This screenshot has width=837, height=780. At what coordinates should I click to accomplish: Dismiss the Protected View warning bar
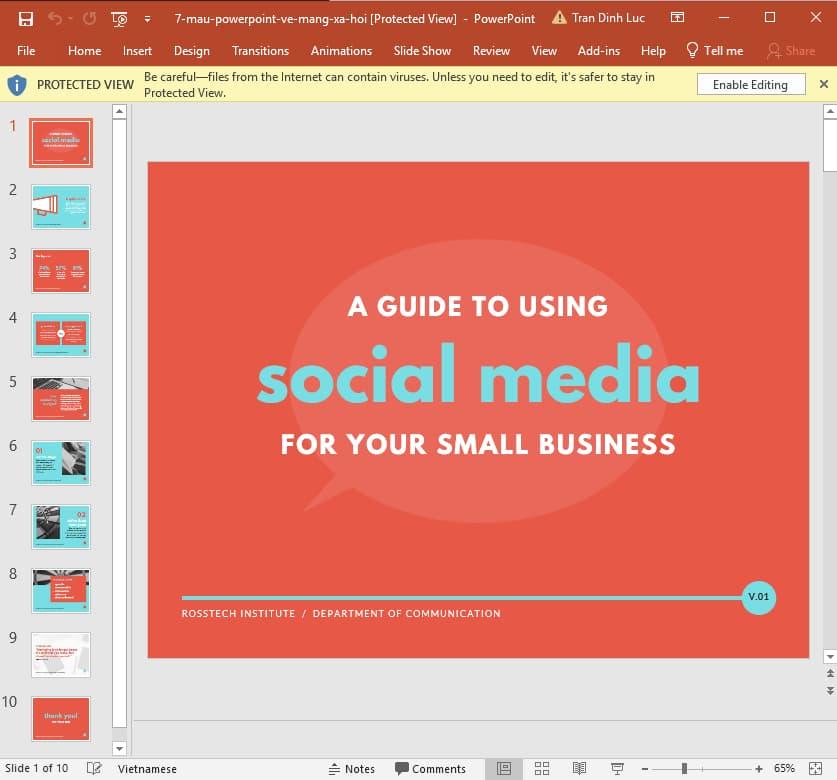[x=824, y=84]
